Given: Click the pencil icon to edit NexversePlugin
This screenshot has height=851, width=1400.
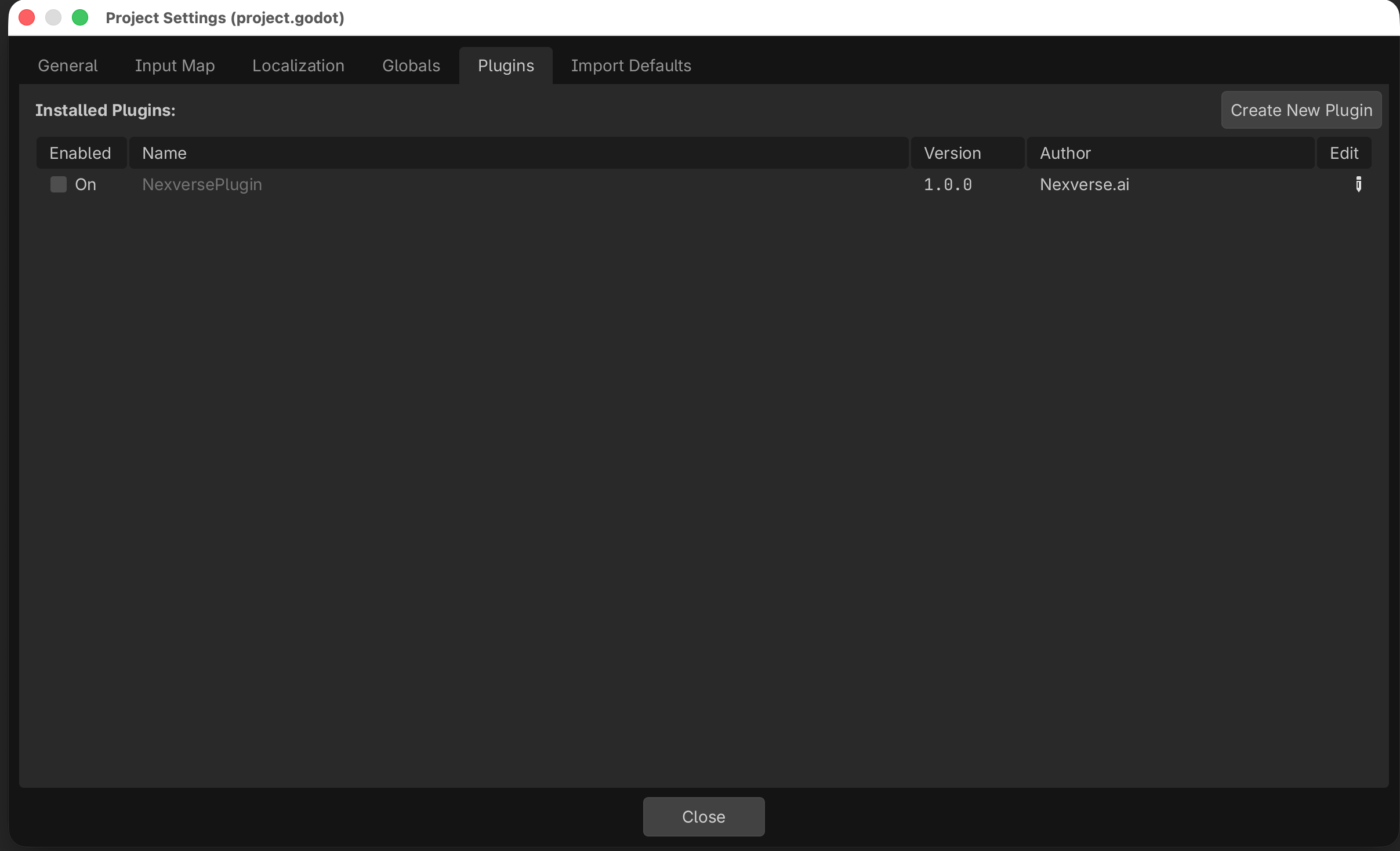Looking at the screenshot, I should pyautogui.click(x=1358, y=184).
